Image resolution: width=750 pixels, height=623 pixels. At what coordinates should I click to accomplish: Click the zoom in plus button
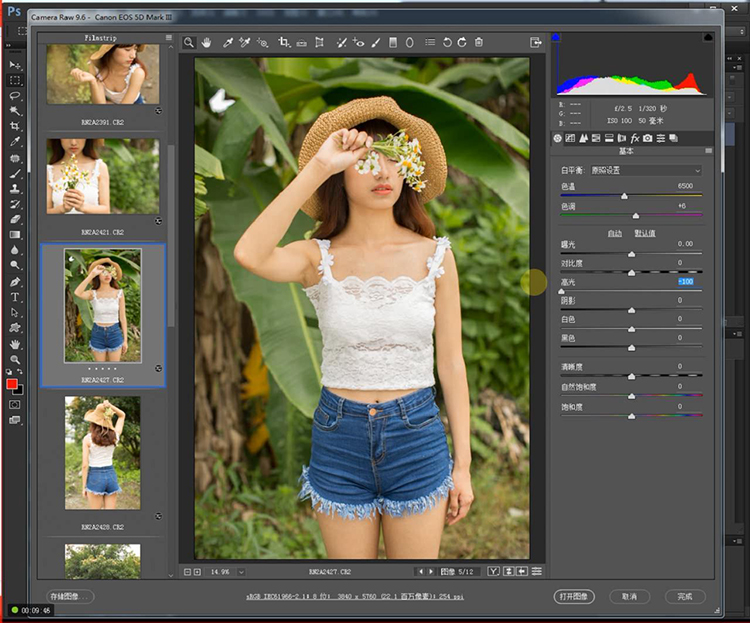[x=197, y=572]
